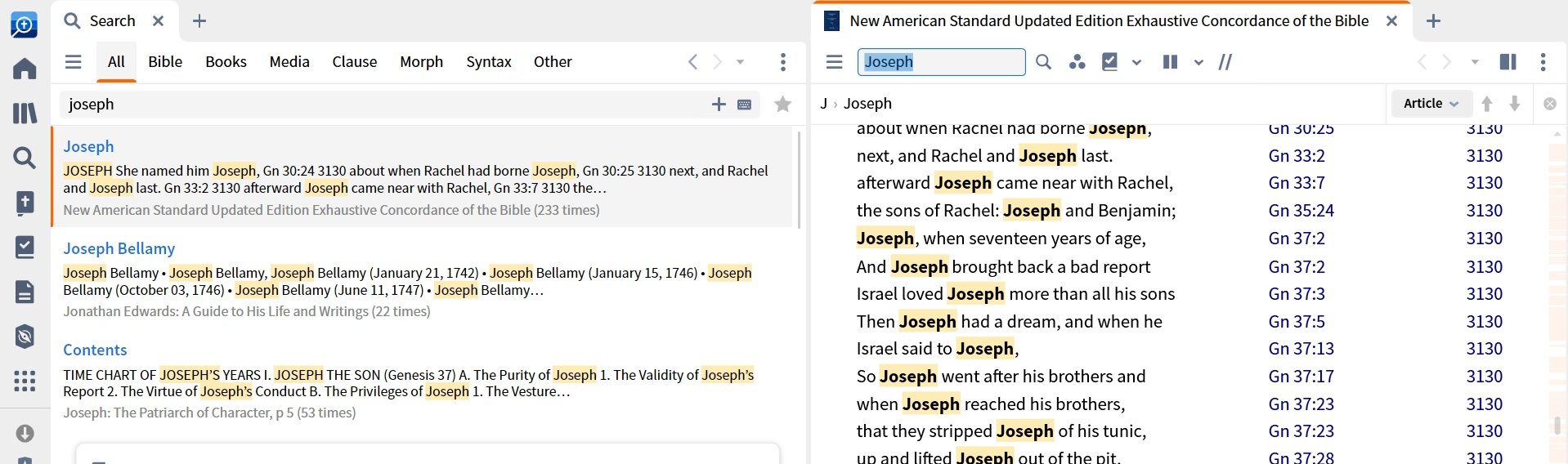Open the Contents result heading

pyautogui.click(x=95, y=350)
